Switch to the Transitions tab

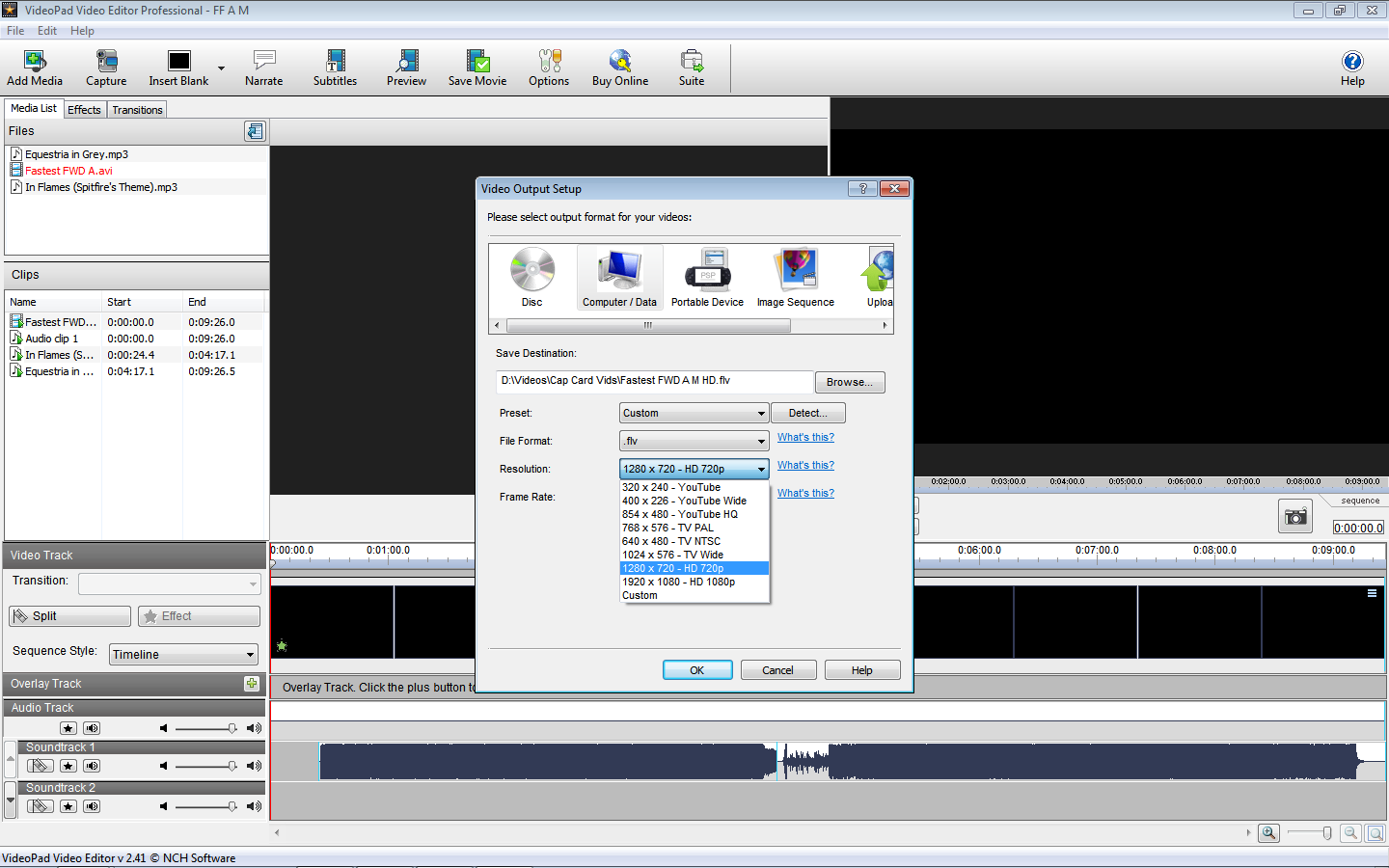click(x=137, y=110)
